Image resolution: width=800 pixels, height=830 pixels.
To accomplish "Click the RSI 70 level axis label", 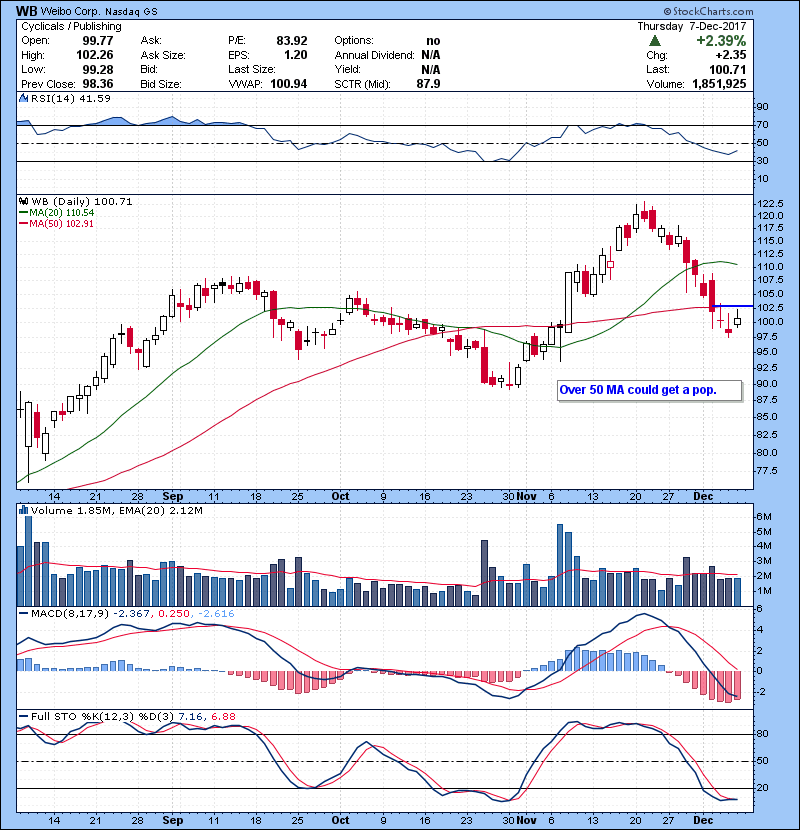I will click(763, 125).
